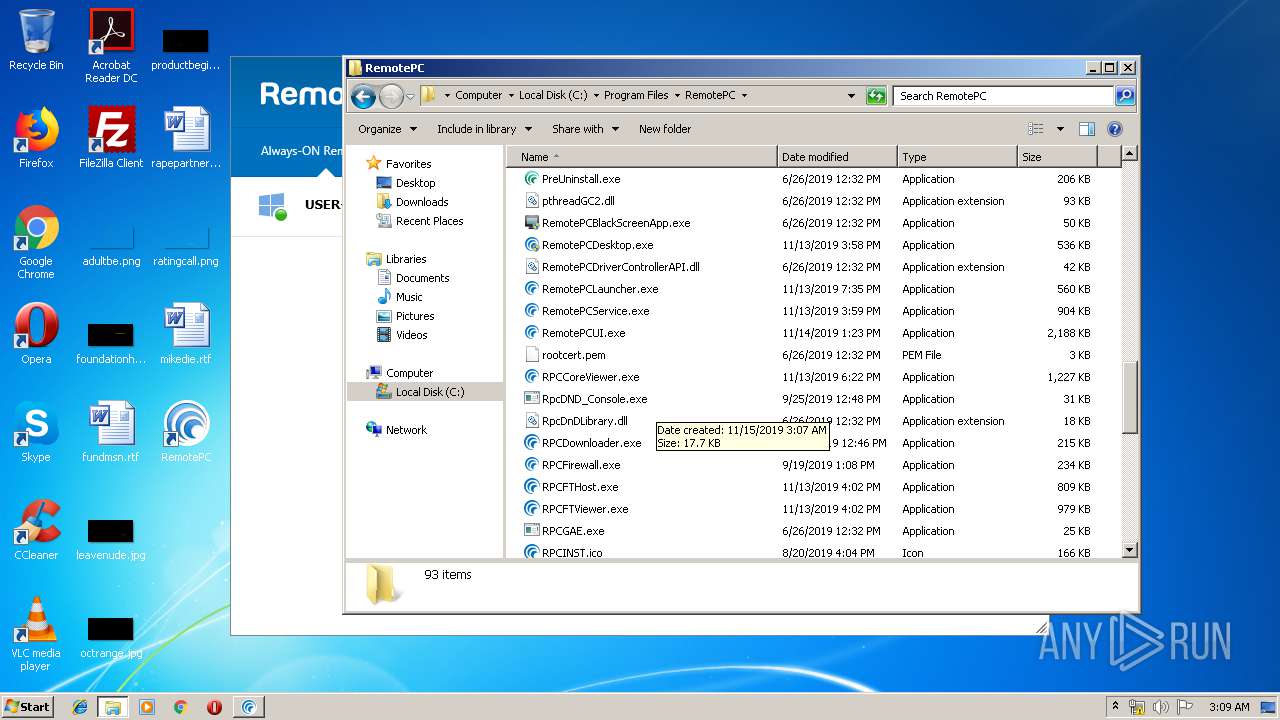
Task: Select RPCFirewall.exe icon
Action: tap(532, 465)
